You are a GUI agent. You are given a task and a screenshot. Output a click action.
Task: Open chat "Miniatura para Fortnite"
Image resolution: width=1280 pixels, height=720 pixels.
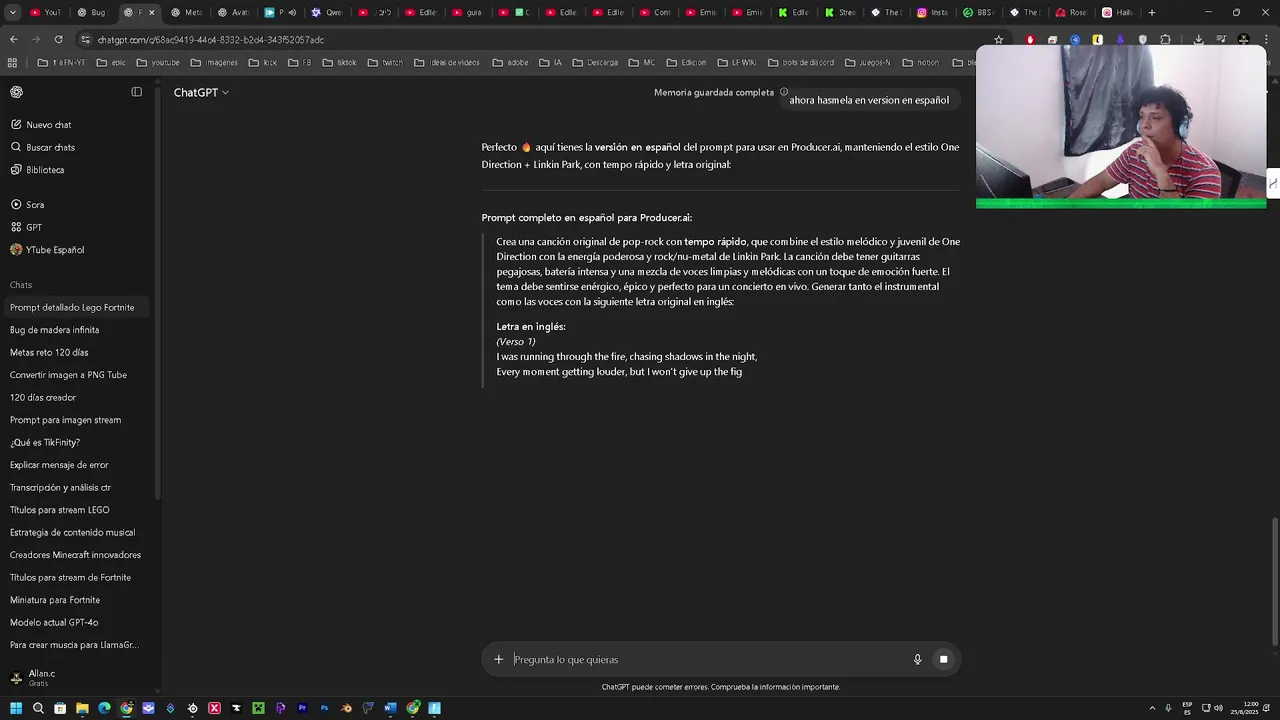(x=76, y=600)
